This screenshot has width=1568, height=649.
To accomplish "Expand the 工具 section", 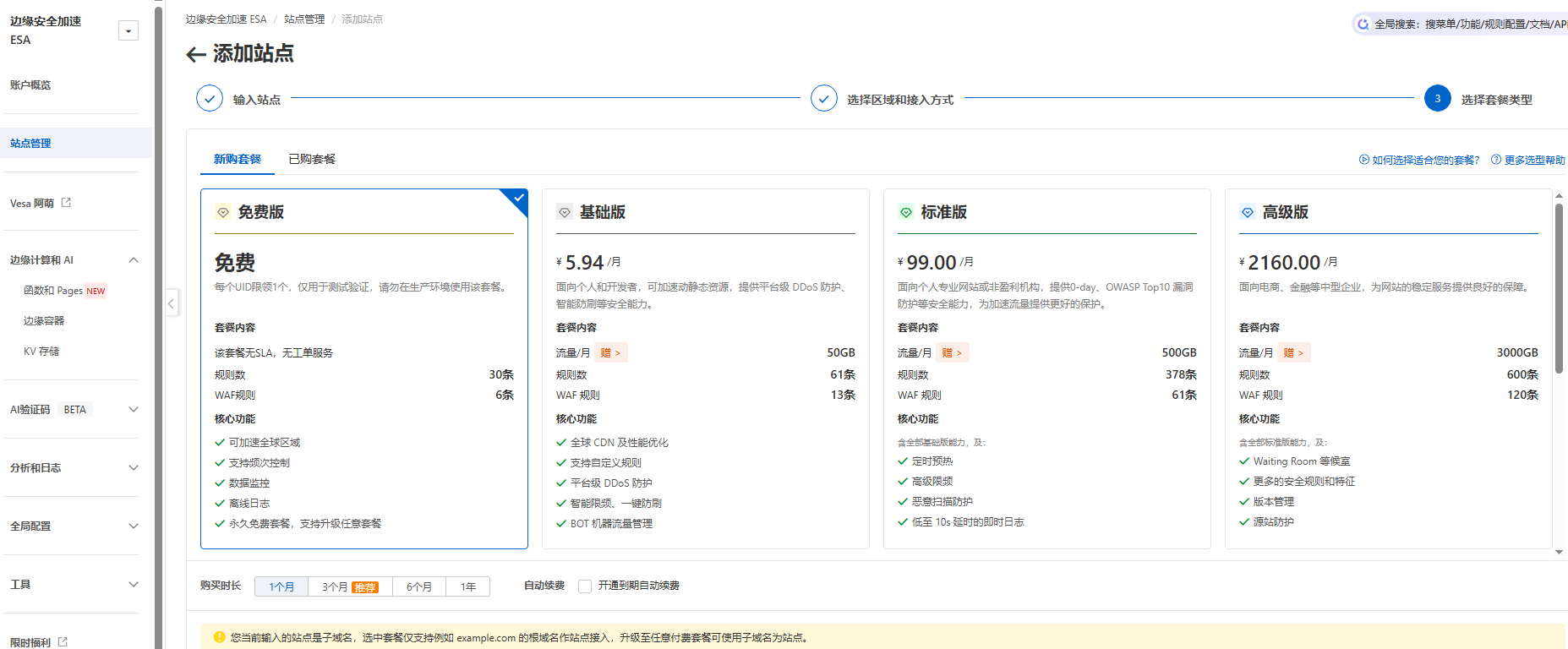I will coord(133,585).
